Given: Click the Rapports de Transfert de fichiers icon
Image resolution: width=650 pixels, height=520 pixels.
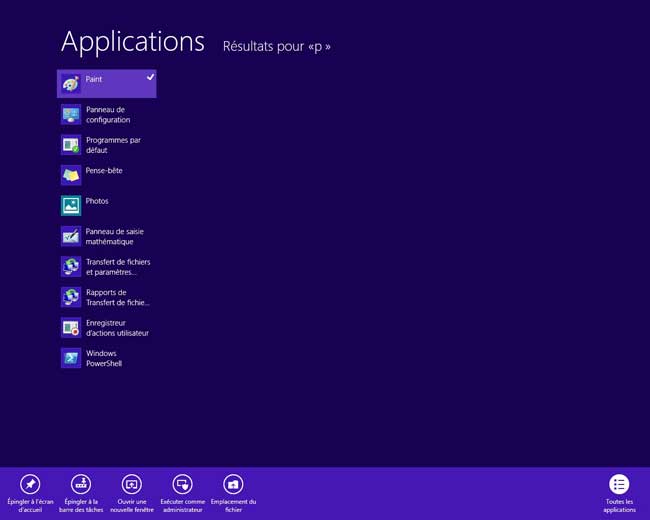Looking at the screenshot, I should coord(71,297).
